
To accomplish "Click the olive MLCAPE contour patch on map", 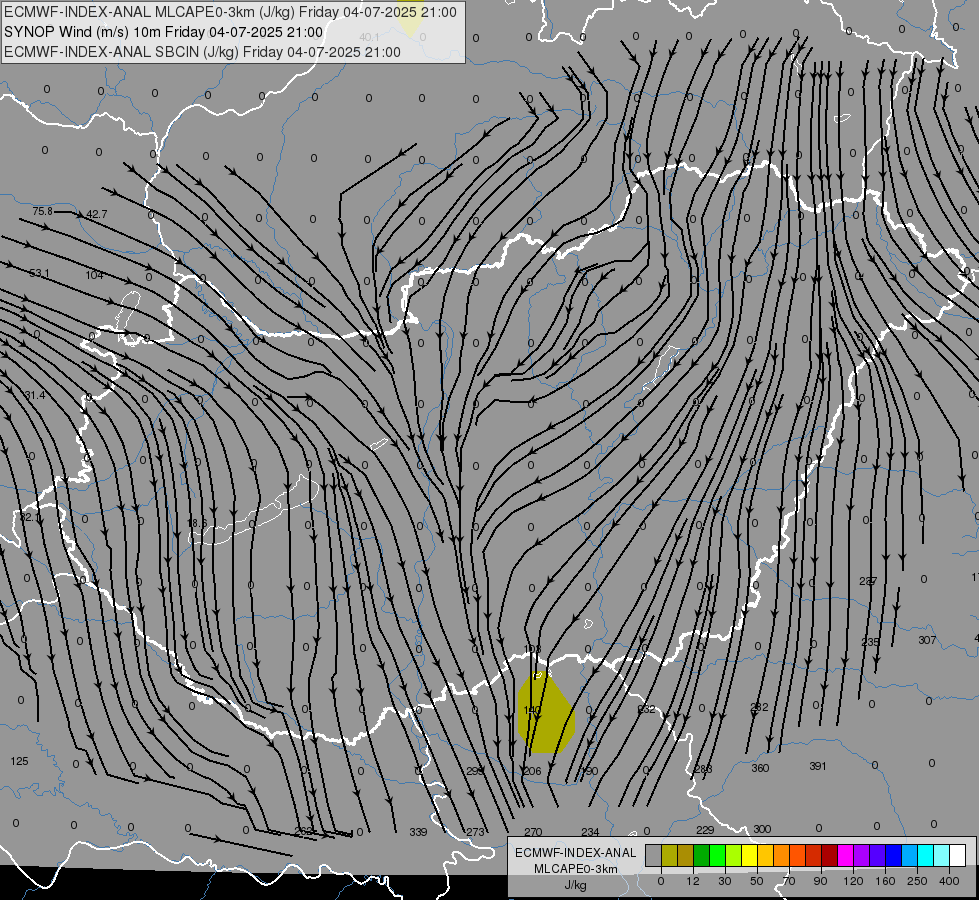I will click(546, 712).
